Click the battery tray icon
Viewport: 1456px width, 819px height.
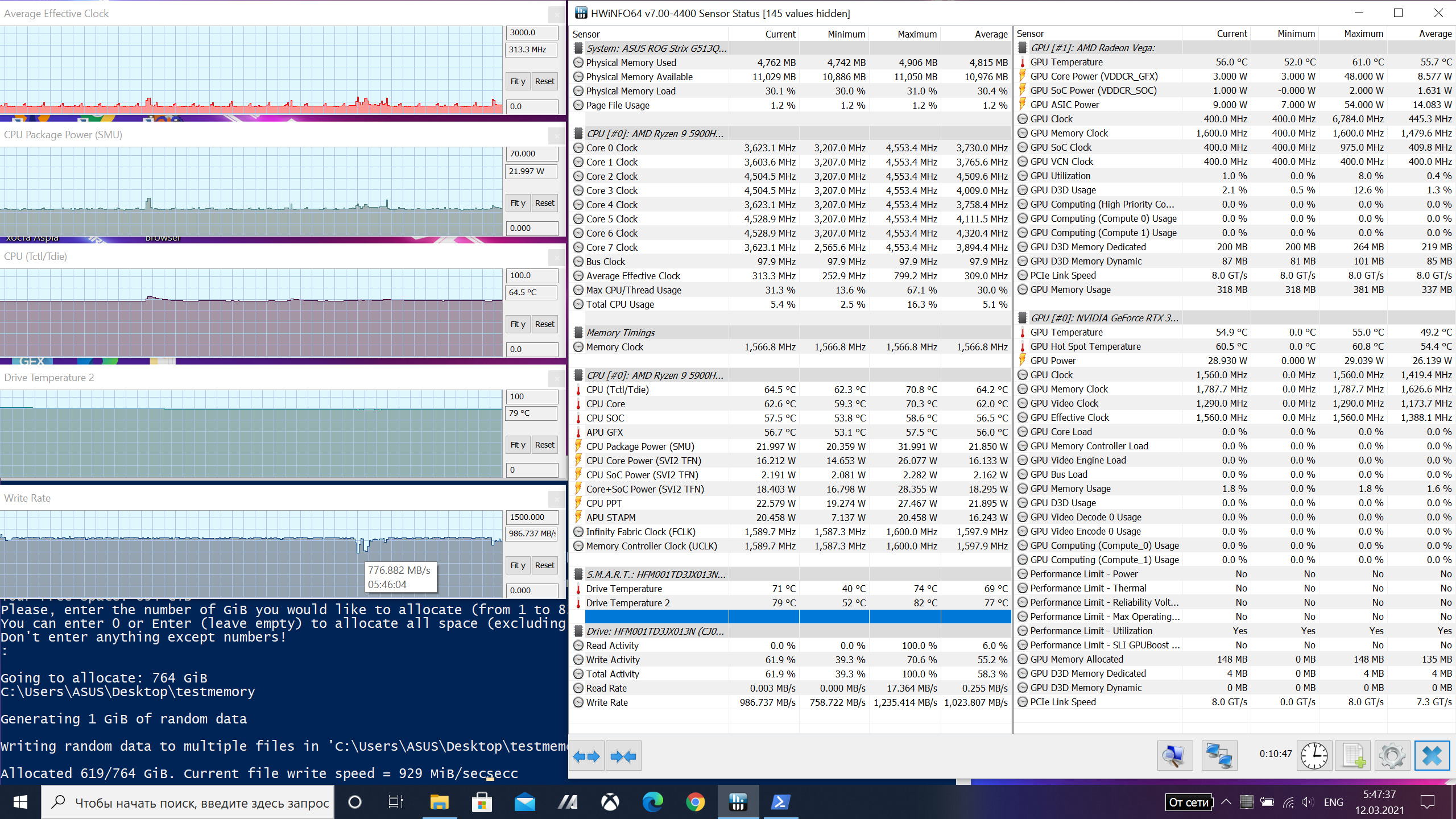point(1267,803)
